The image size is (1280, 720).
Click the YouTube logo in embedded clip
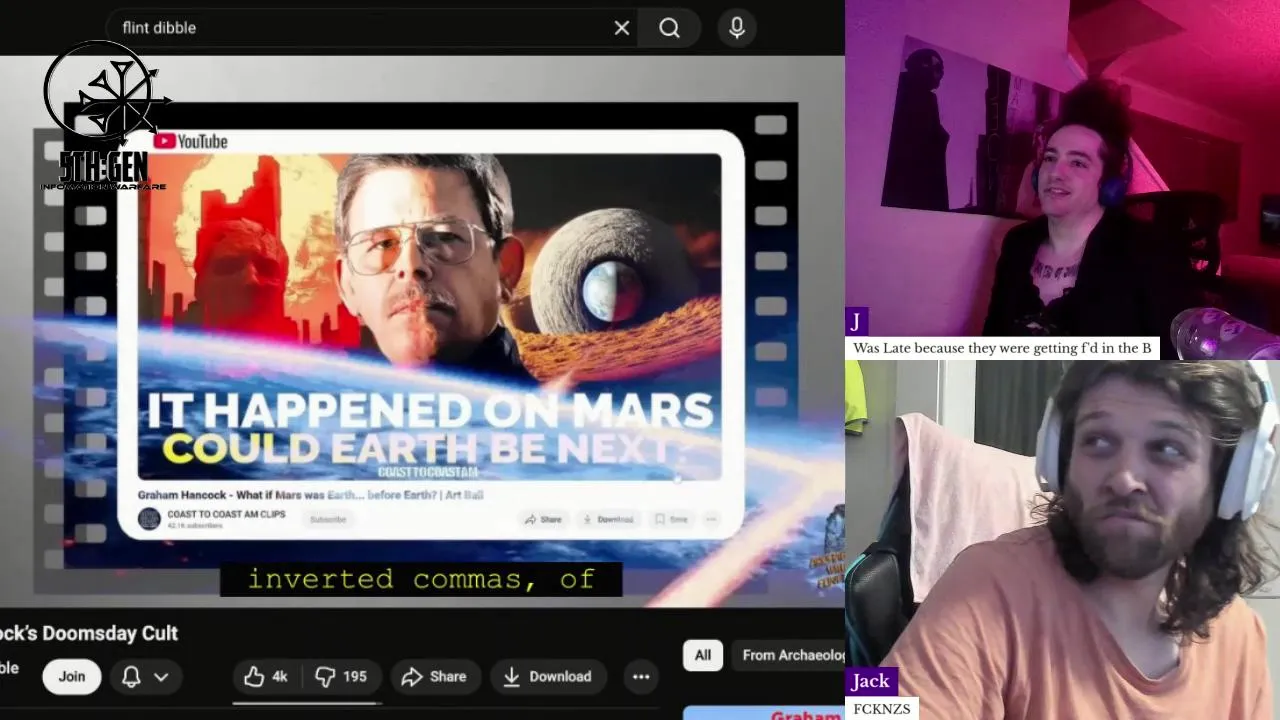point(190,142)
